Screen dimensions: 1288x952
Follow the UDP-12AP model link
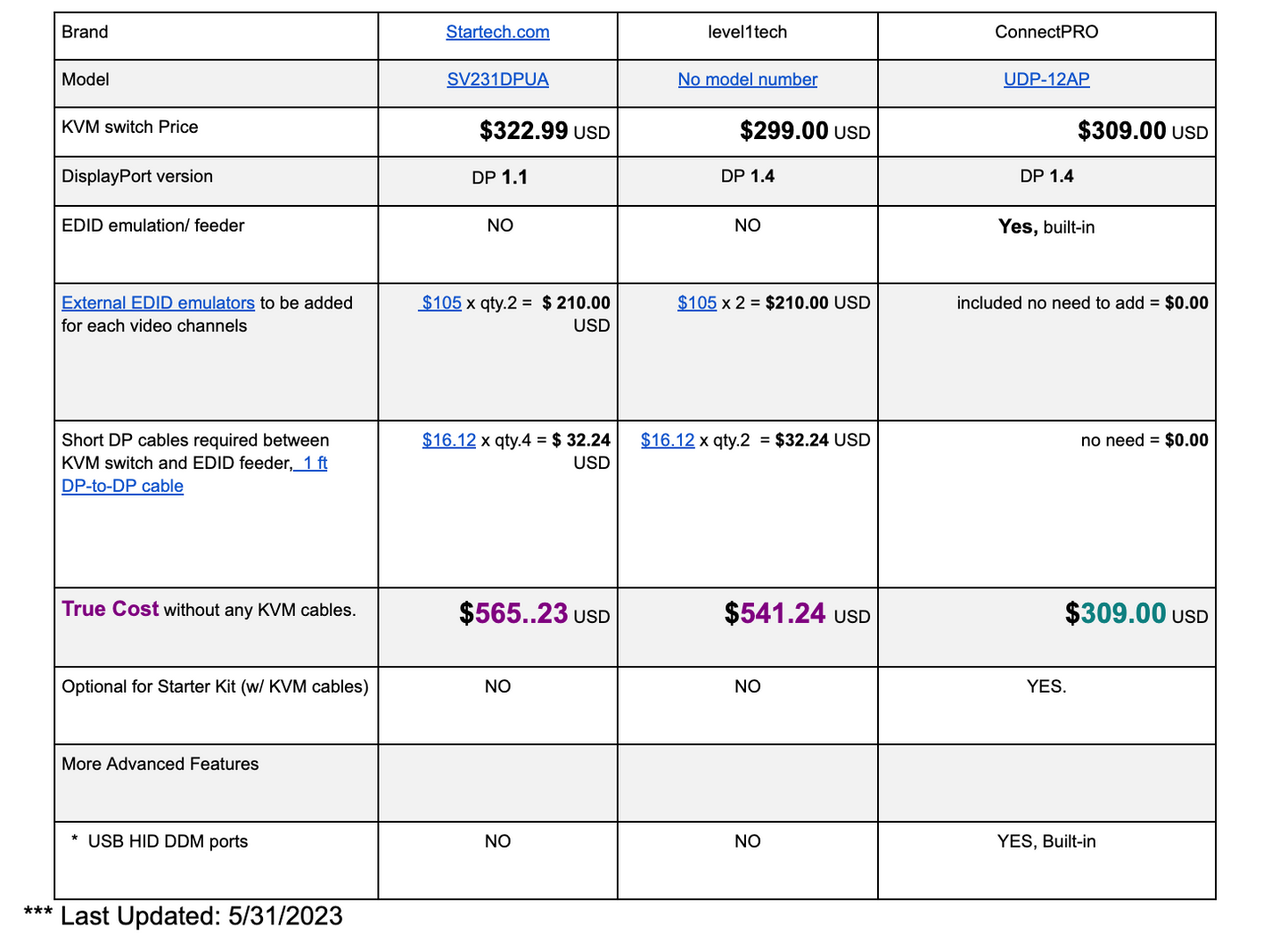tap(1046, 79)
